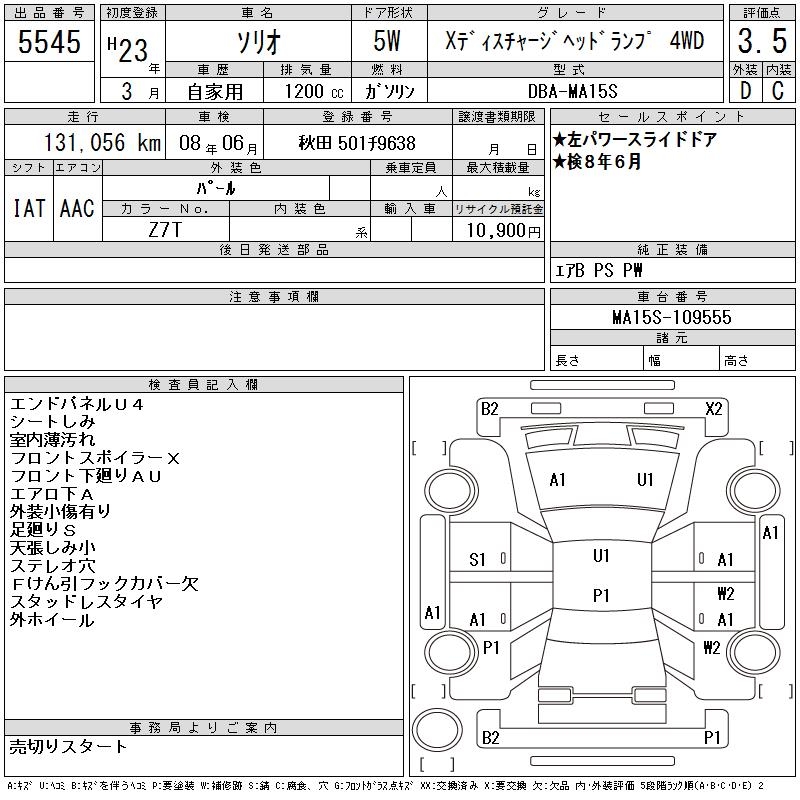The height and width of the screenshot is (800, 800).
Task: Click the interior grade C
Action: [778, 91]
